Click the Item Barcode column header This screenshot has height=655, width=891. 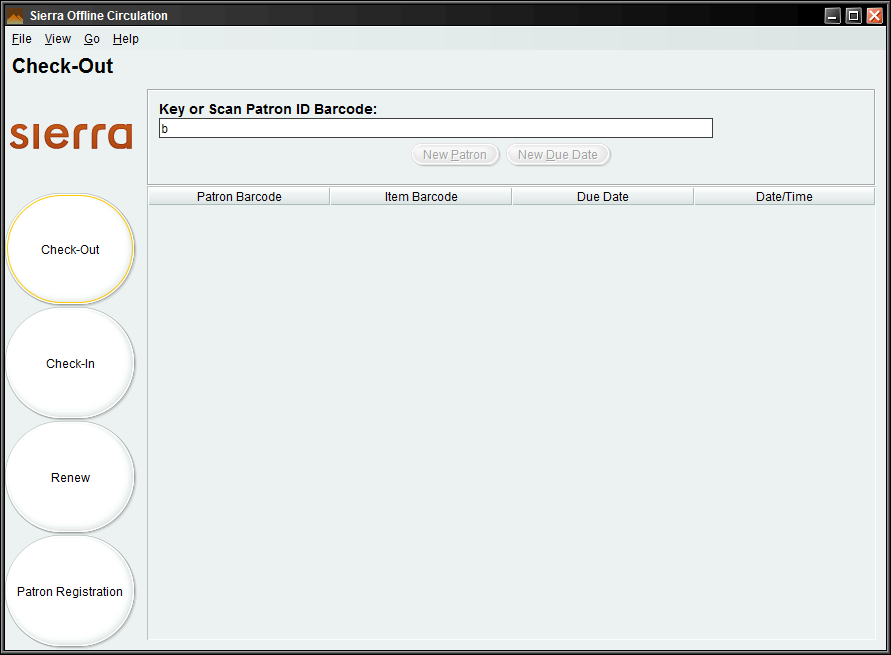click(x=420, y=197)
